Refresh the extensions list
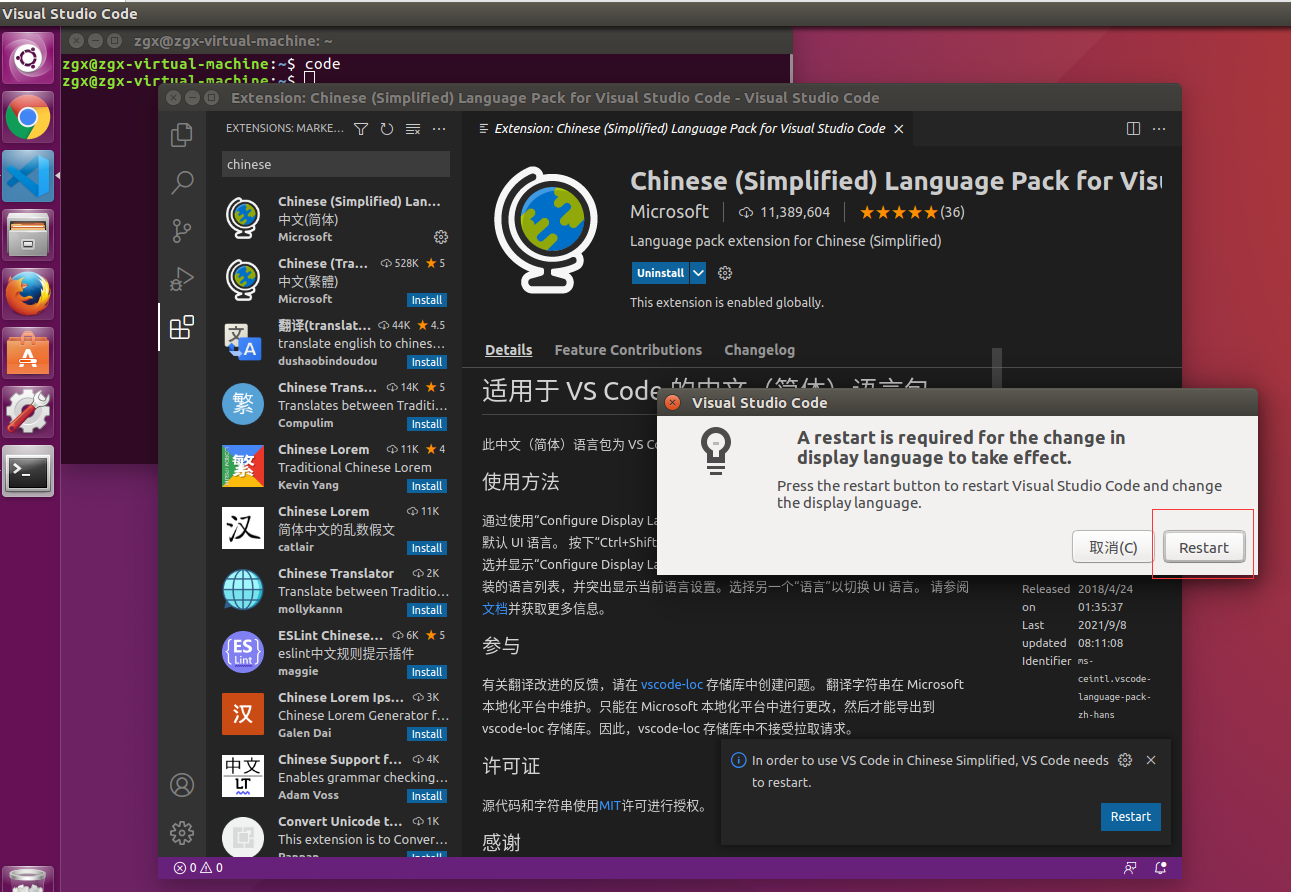Image resolution: width=1291 pixels, height=892 pixels. 387,129
